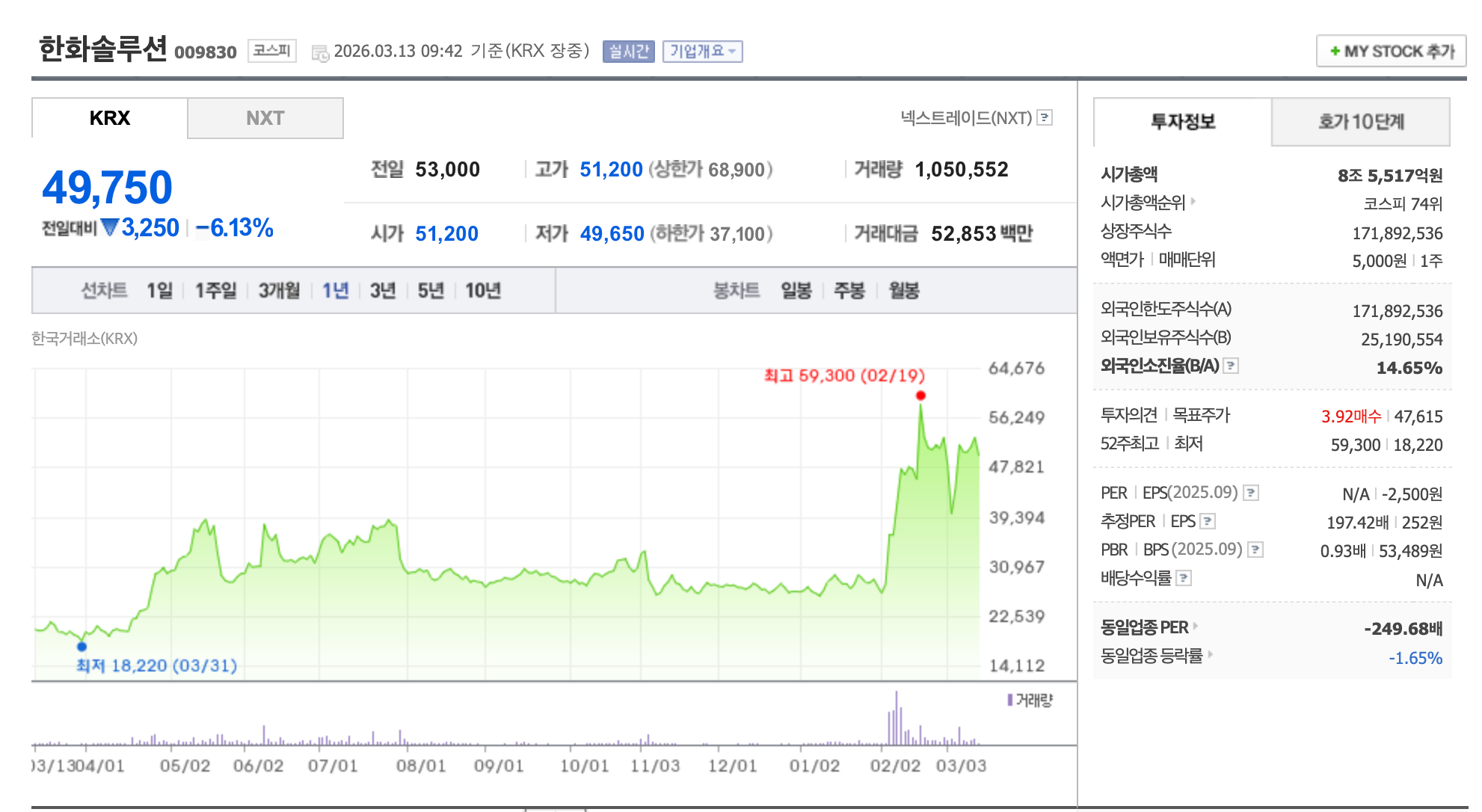This screenshot has width=1482, height=812.
Task: Click the calendar icon before the date
Action: point(320,52)
